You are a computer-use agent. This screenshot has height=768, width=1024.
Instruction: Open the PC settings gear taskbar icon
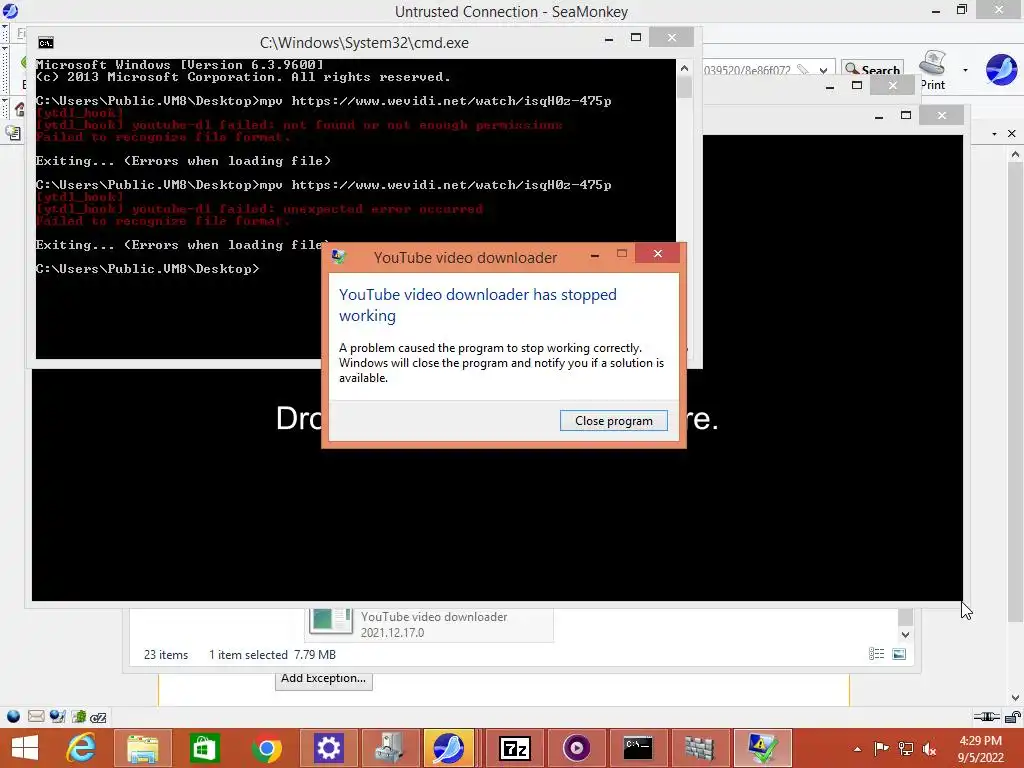(x=328, y=748)
